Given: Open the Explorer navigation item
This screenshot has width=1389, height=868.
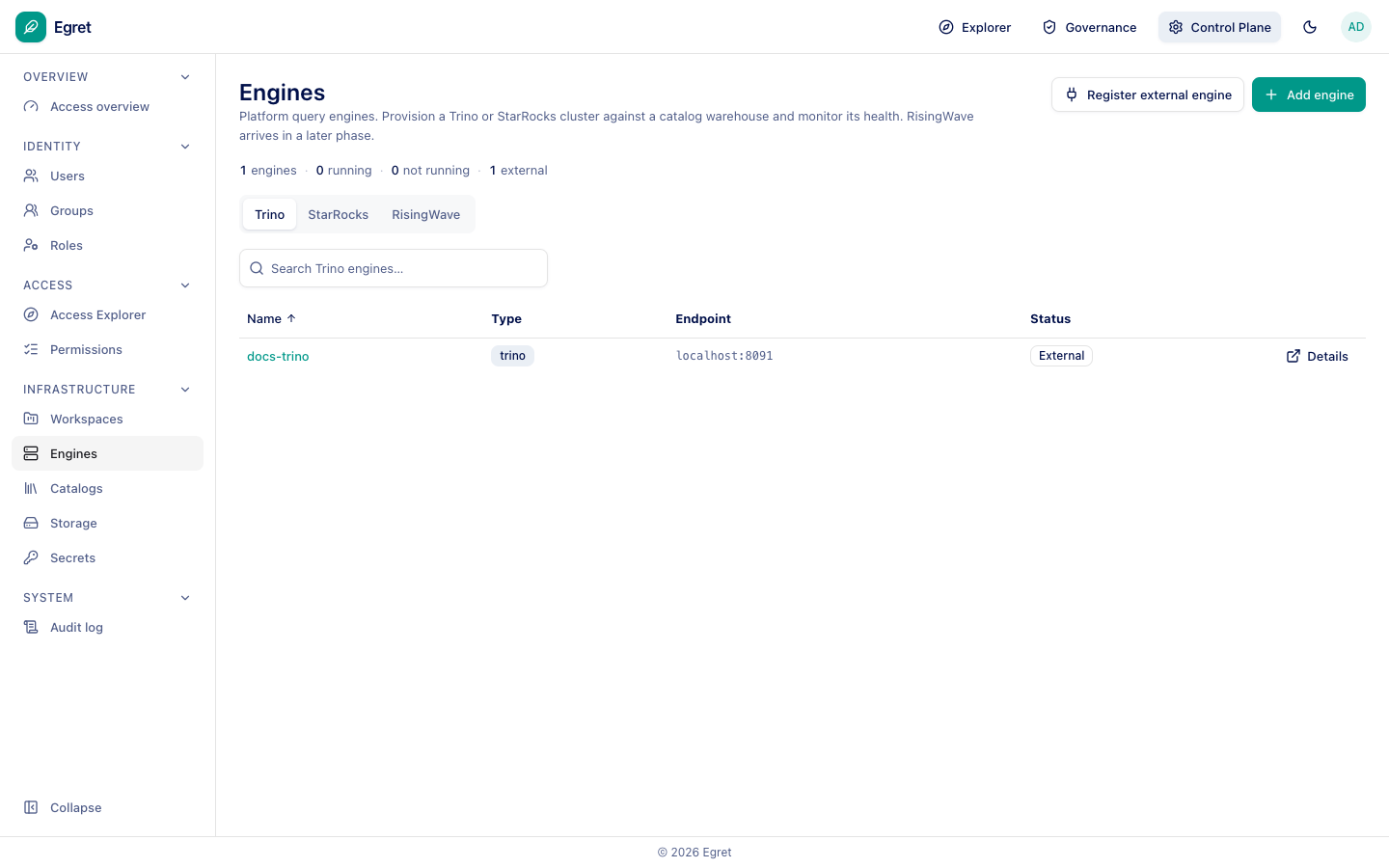Looking at the screenshot, I should click(x=974, y=27).
